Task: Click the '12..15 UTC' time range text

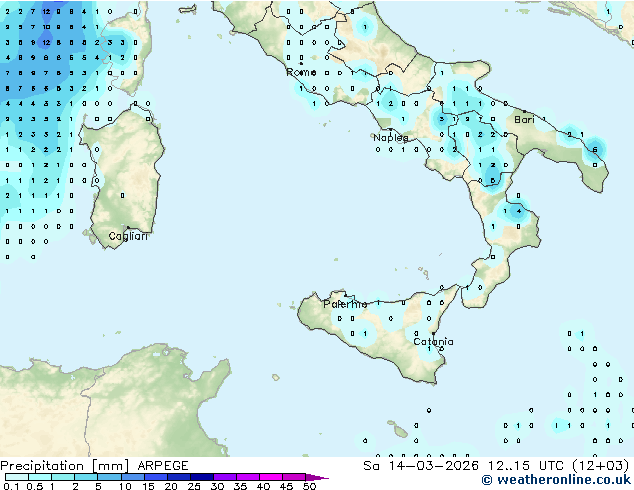Action: (526, 466)
